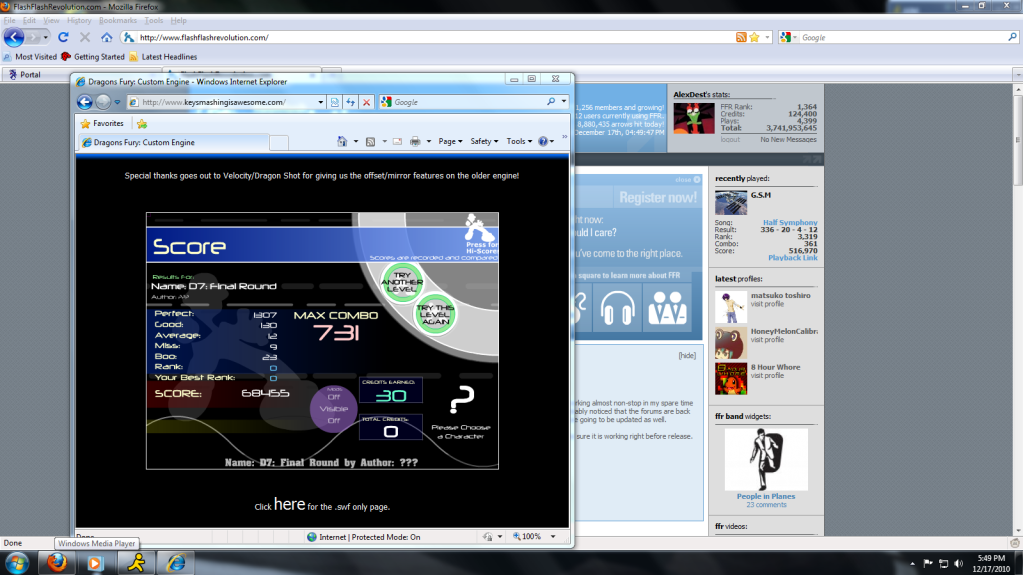
Task: Open Firefox Bookmarks menu
Action: coord(118,20)
